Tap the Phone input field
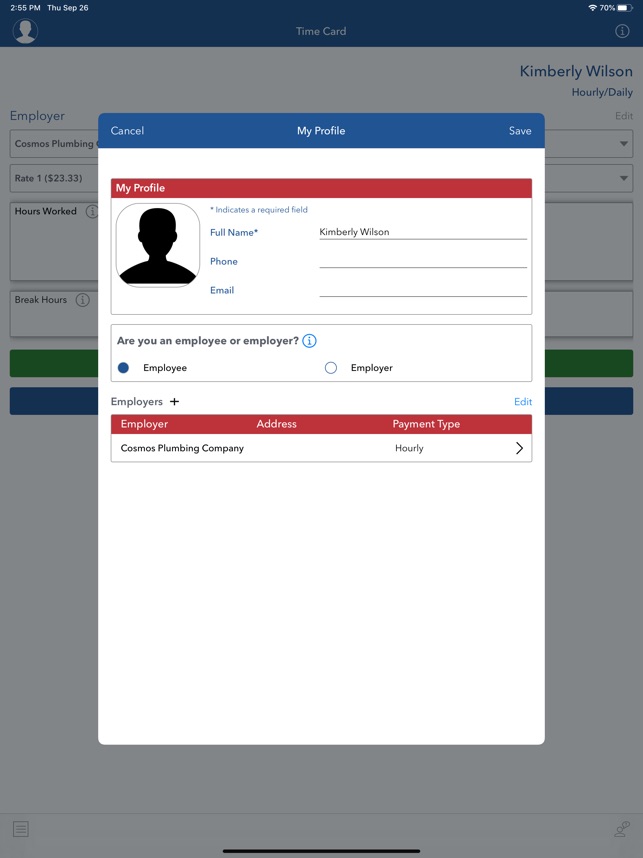Image resolution: width=643 pixels, height=858 pixels. click(x=422, y=261)
